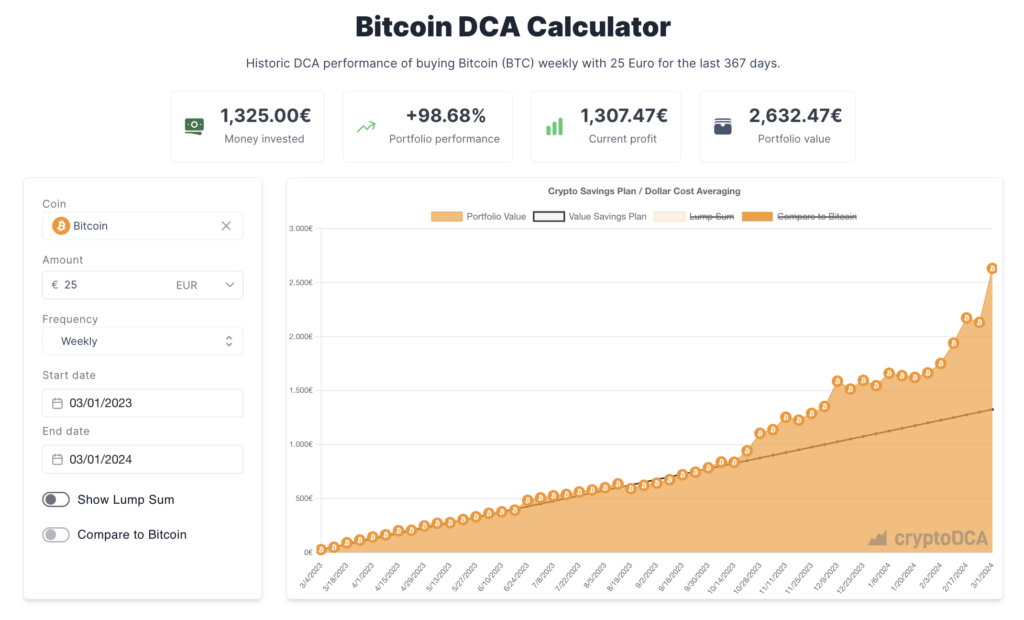This screenshot has width=1024, height=620.
Task: Enable the Compare to Bitcoin toggle
Action: click(x=56, y=534)
